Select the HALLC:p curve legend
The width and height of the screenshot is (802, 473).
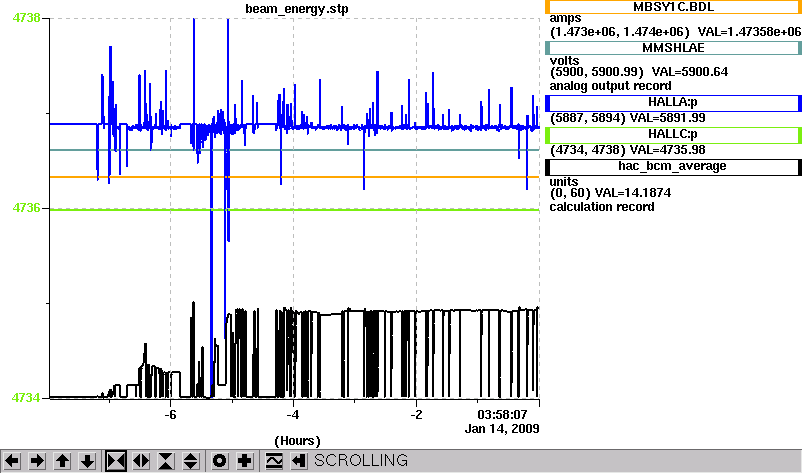pyautogui.click(x=673, y=135)
